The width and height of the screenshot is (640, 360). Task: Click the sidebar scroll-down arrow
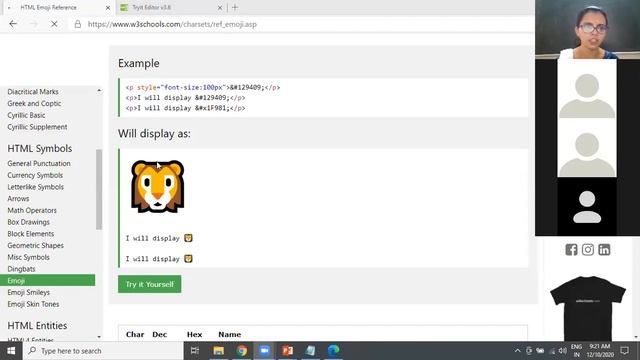[99, 337]
